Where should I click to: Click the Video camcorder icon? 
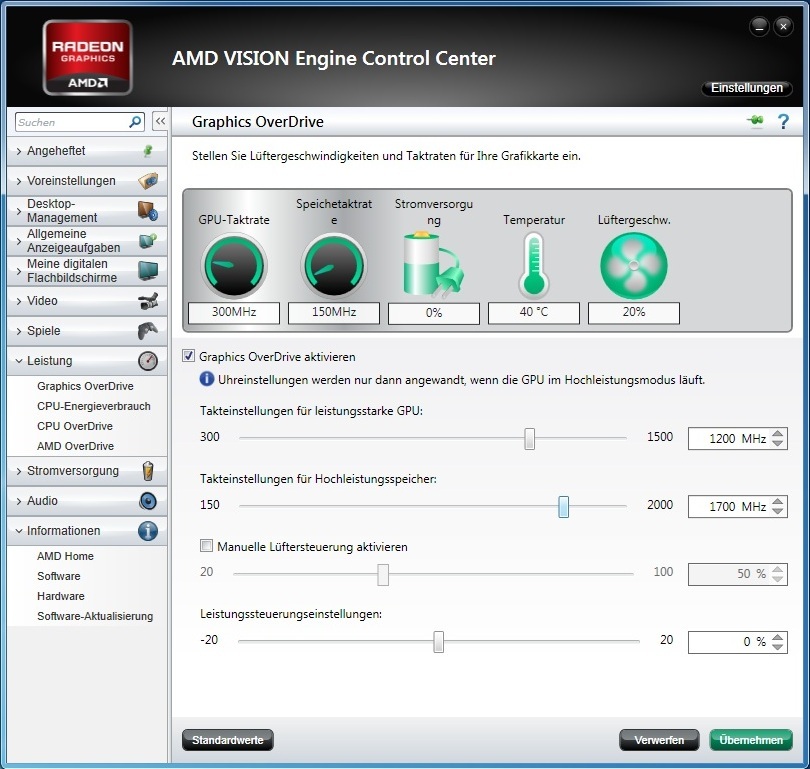click(148, 301)
